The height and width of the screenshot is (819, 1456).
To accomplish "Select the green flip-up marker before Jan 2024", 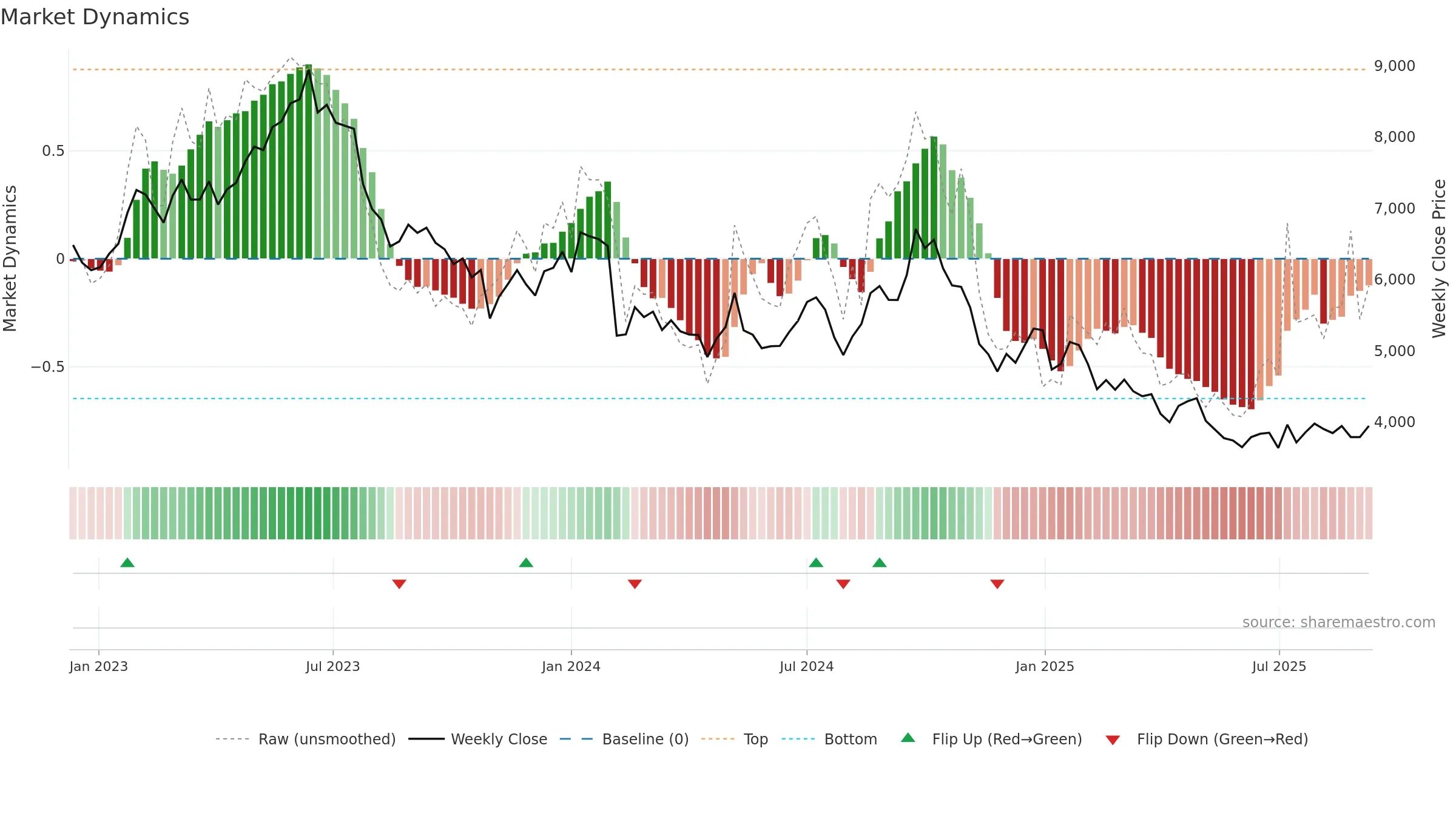I will 526,563.
